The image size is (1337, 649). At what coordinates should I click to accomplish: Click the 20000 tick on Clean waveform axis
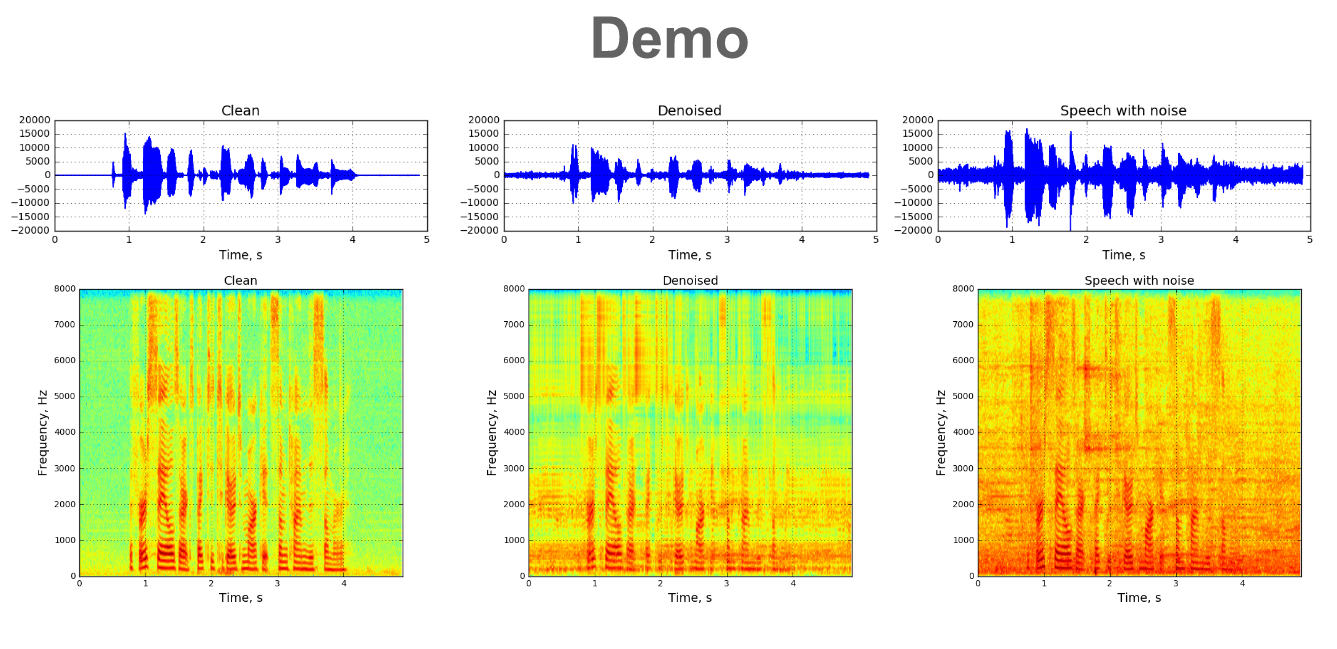(35, 120)
